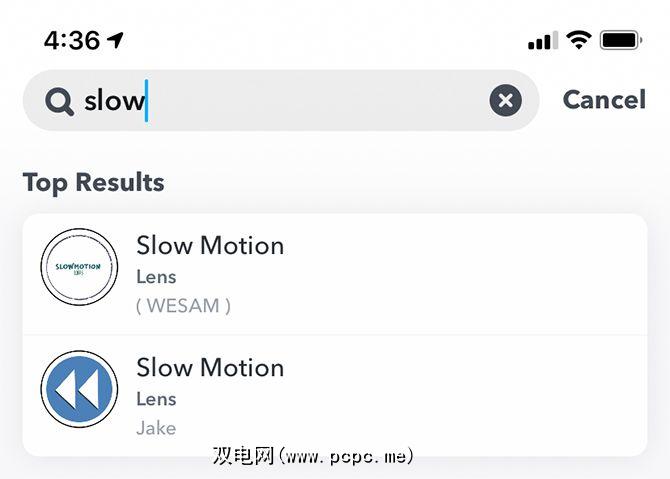
Task: Tap the "( WESAM )" creator name
Action: point(183,306)
